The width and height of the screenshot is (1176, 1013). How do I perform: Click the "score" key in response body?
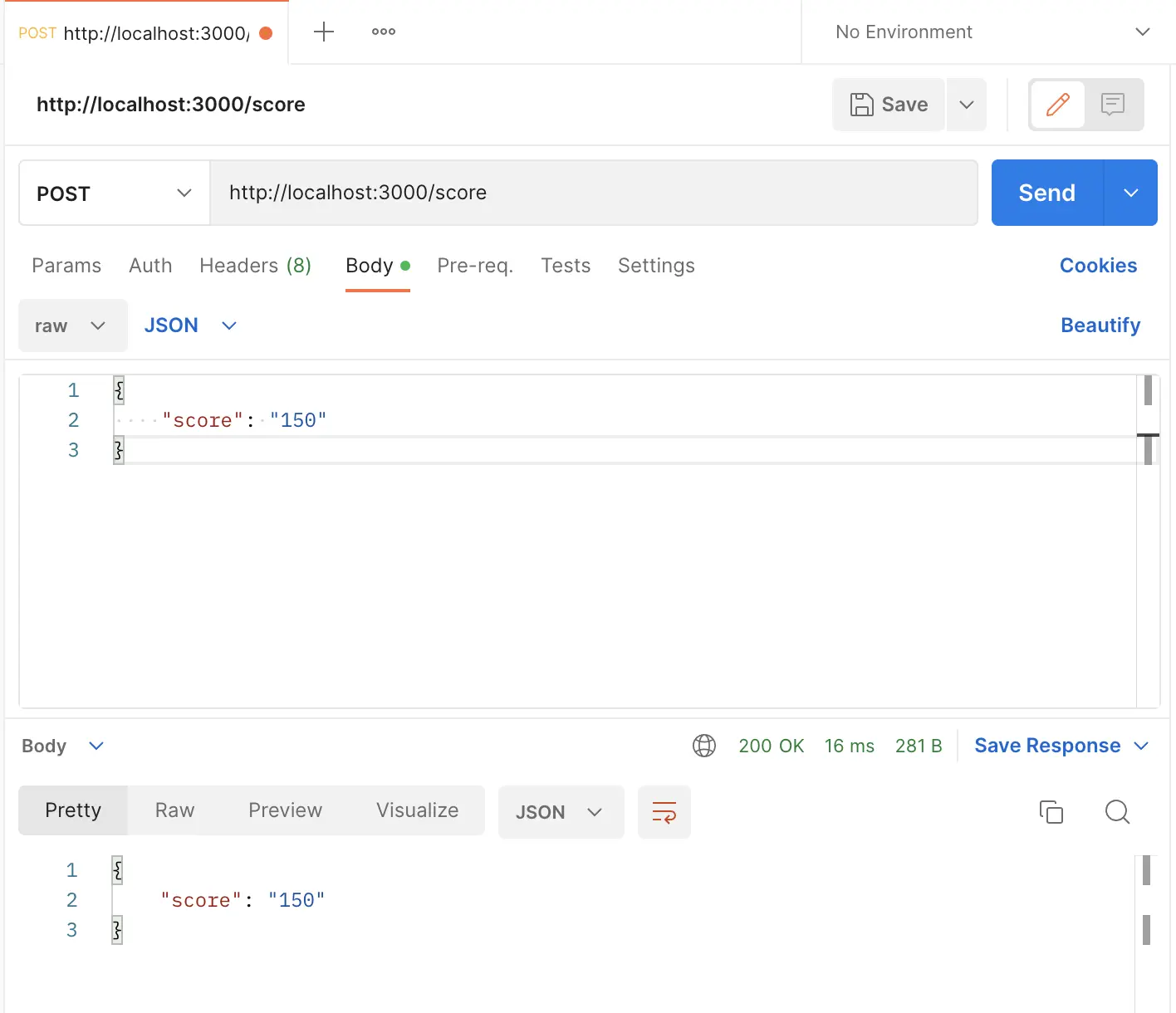click(x=201, y=900)
